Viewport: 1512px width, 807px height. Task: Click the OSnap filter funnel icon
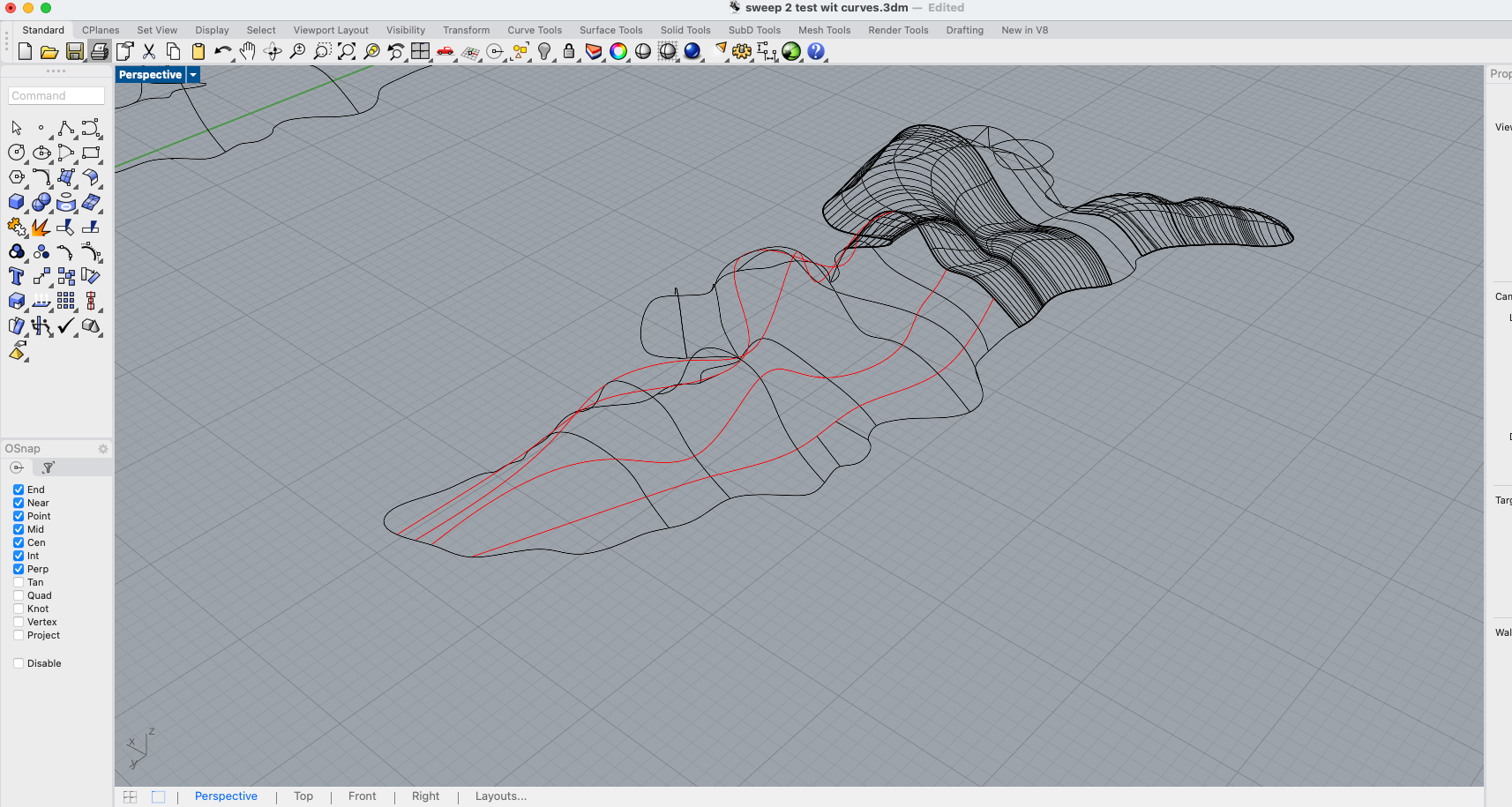click(49, 467)
